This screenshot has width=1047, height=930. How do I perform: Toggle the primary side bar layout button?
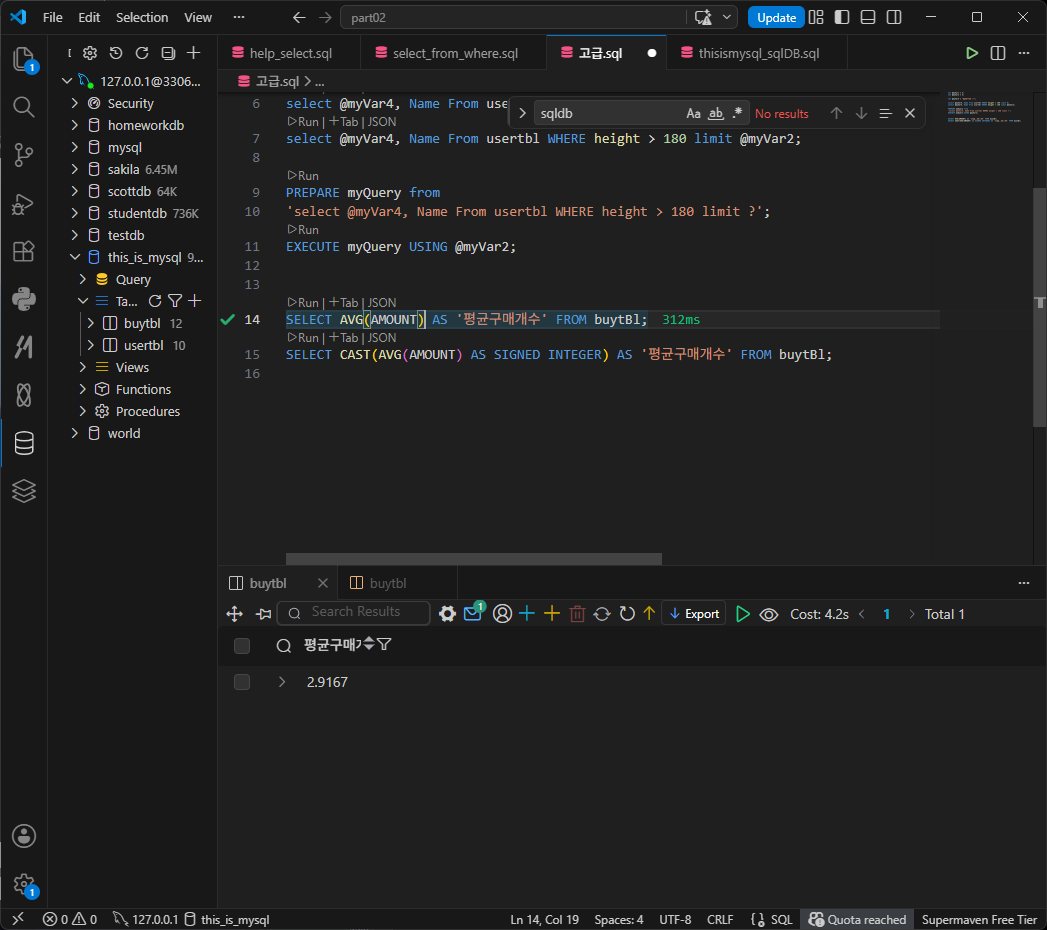click(842, 17)
